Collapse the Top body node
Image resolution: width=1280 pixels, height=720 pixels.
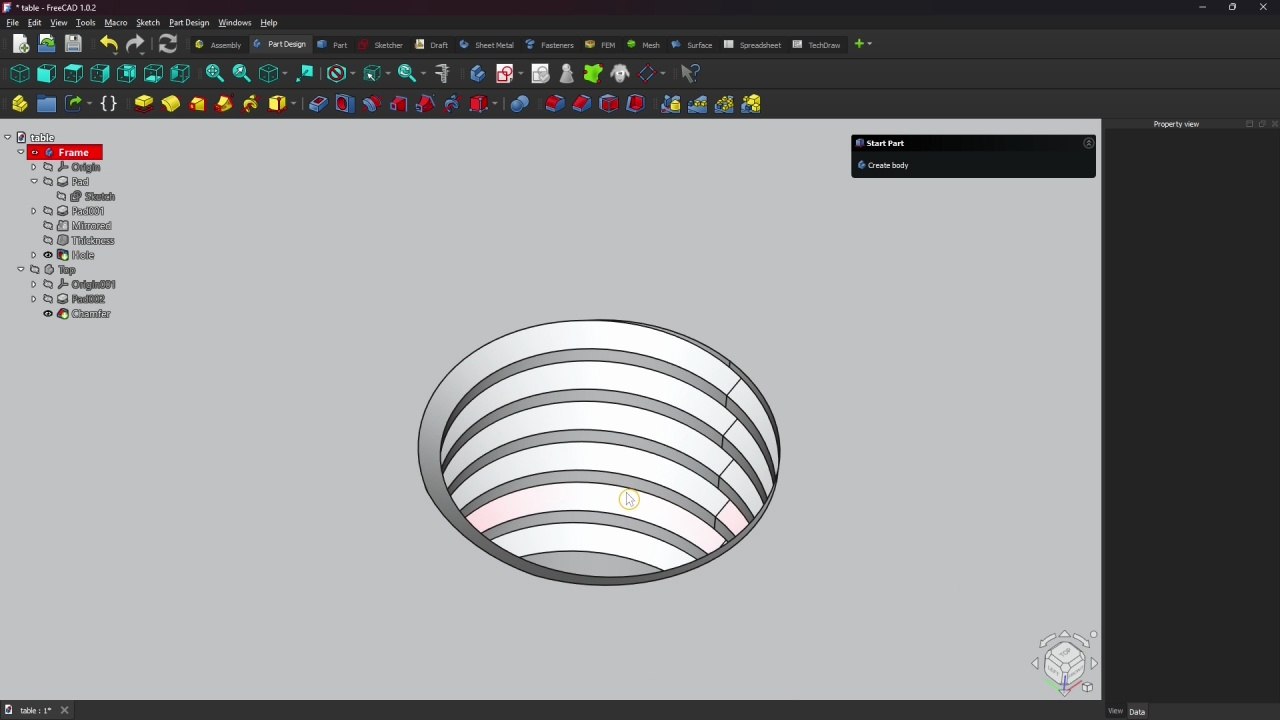point(21,270)
